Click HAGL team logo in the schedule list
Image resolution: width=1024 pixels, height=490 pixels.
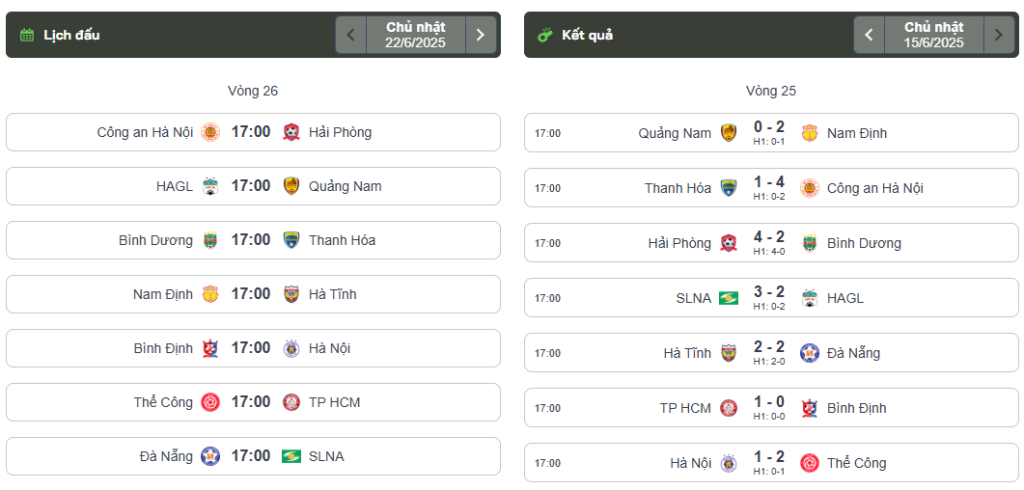210,186
